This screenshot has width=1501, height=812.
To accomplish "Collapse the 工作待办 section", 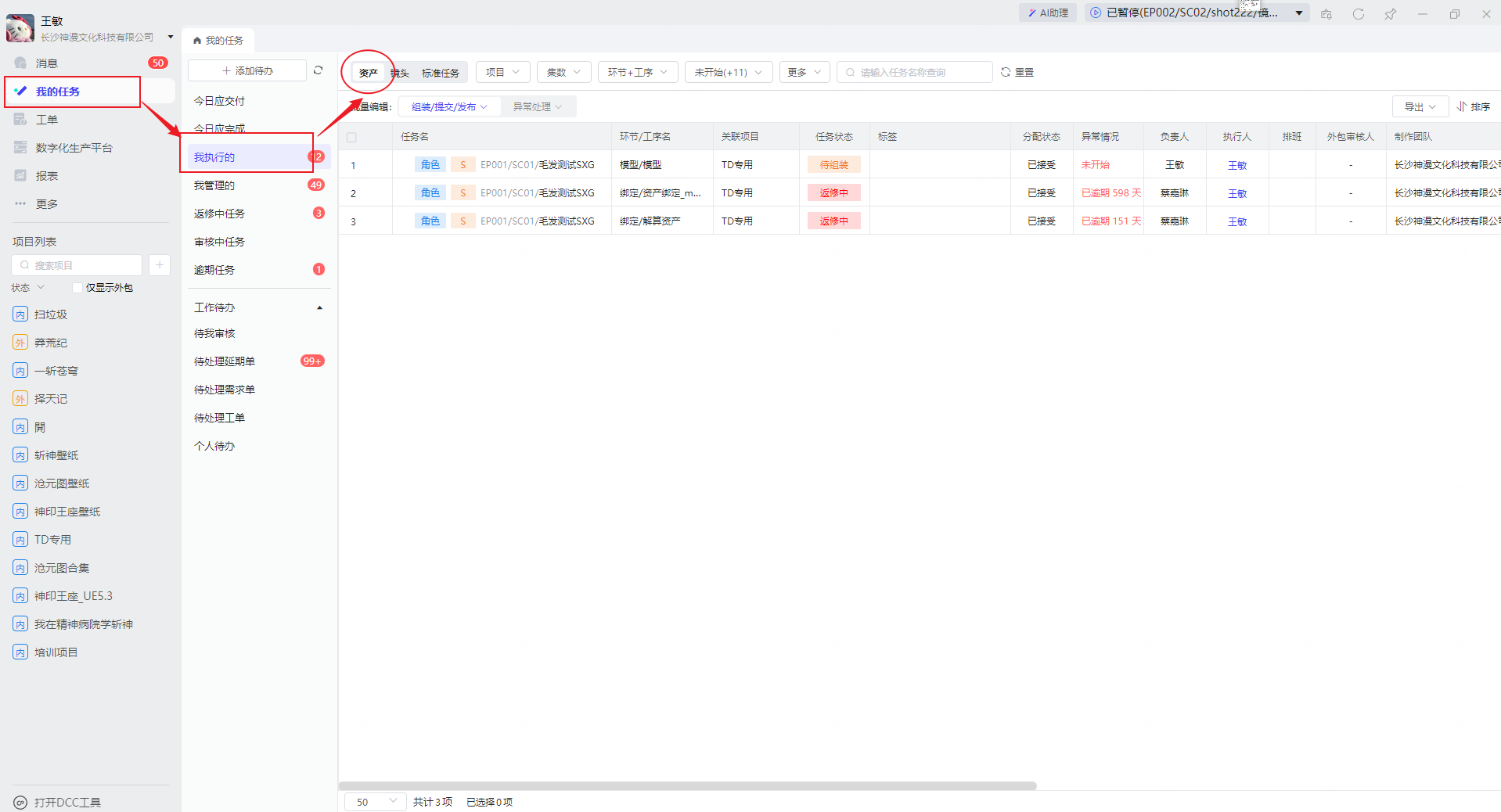I will pos(319,308).
